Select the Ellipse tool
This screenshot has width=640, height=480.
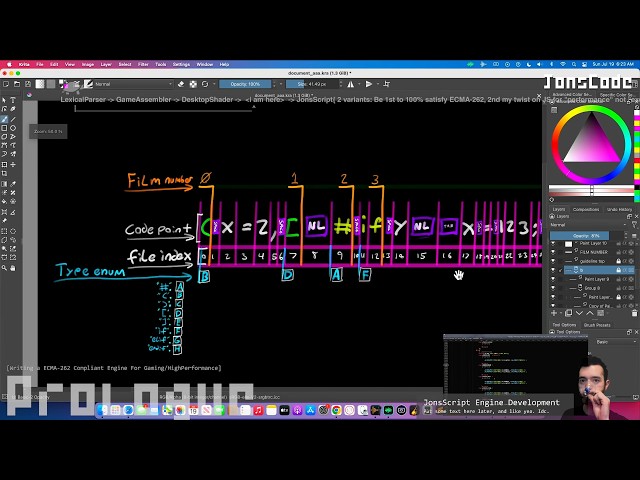13,128
